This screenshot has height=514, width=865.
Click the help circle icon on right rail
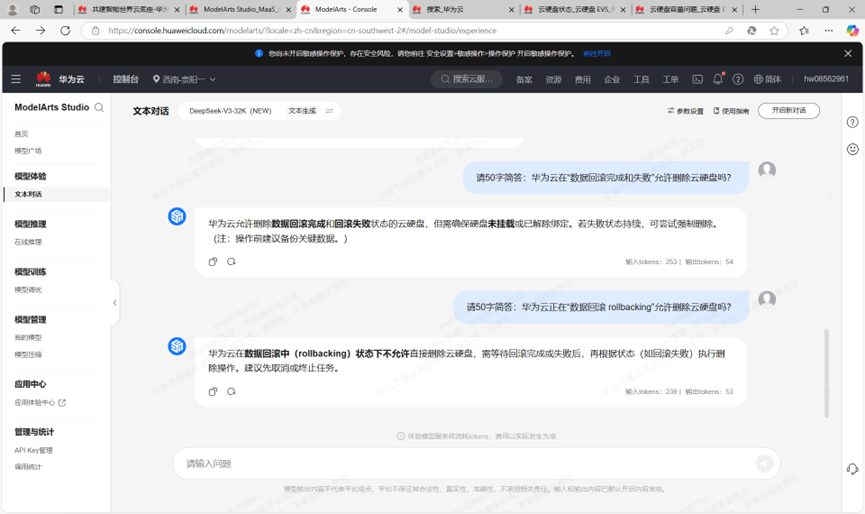pos(852,122)
